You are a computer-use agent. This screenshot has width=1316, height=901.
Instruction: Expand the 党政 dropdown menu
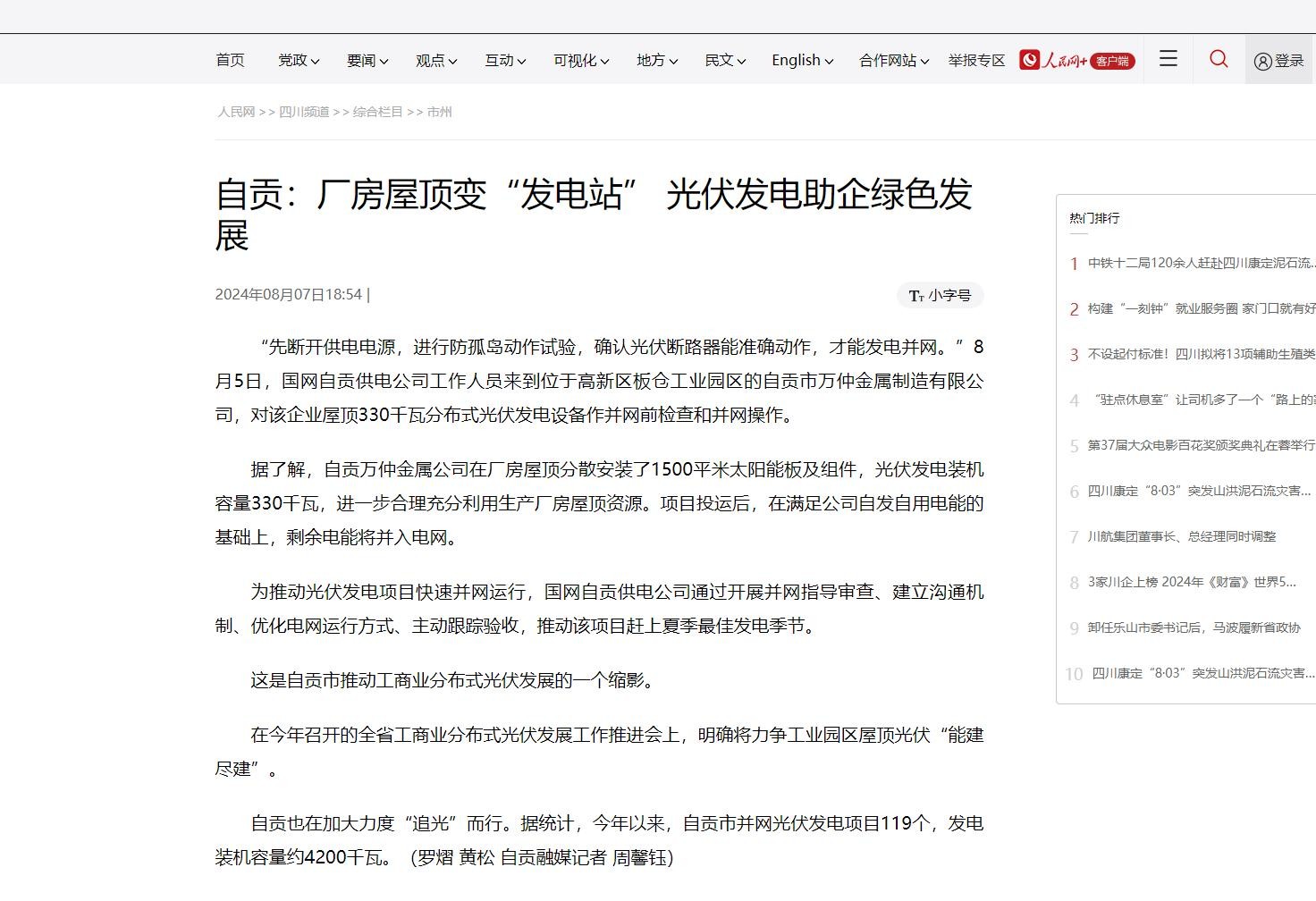298,60
